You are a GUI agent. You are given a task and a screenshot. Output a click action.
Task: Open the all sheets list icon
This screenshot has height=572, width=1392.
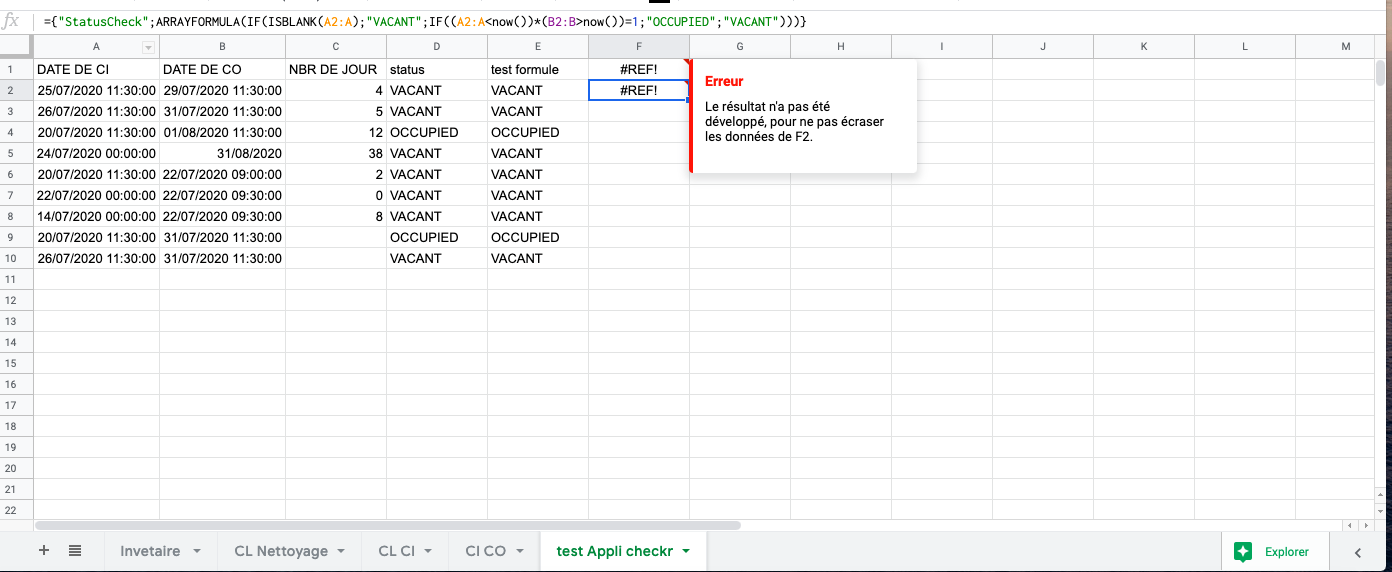click(75, 551)
